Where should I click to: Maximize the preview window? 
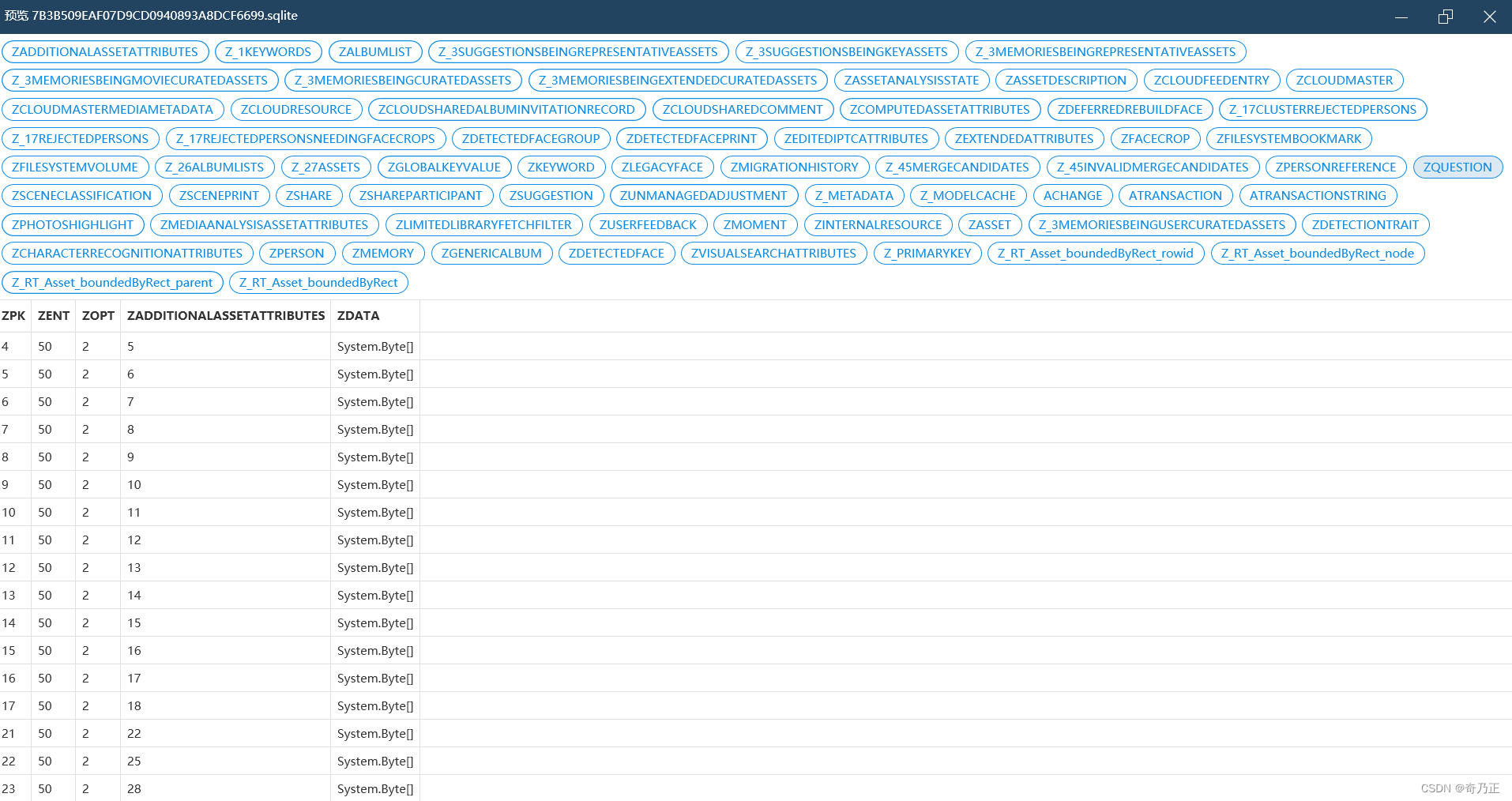tap(1446, 17)
